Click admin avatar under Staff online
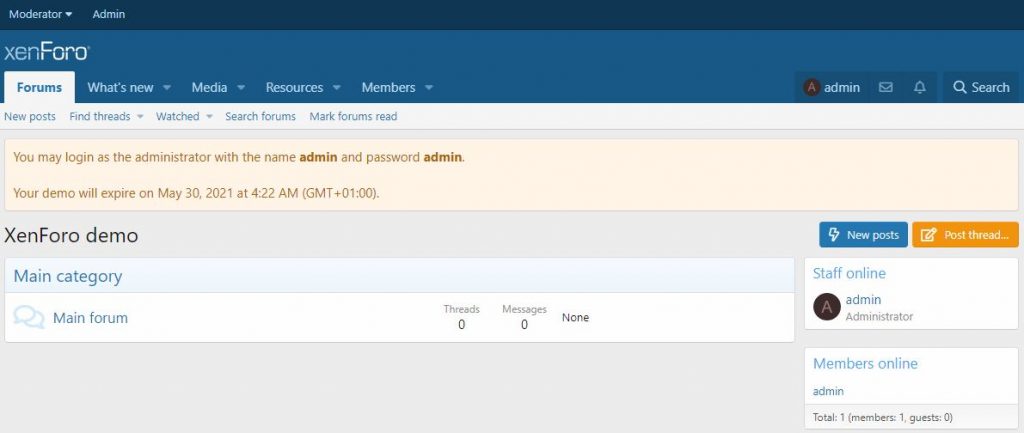This screenshot has width=1024, height=433. (x=827, y=306)
